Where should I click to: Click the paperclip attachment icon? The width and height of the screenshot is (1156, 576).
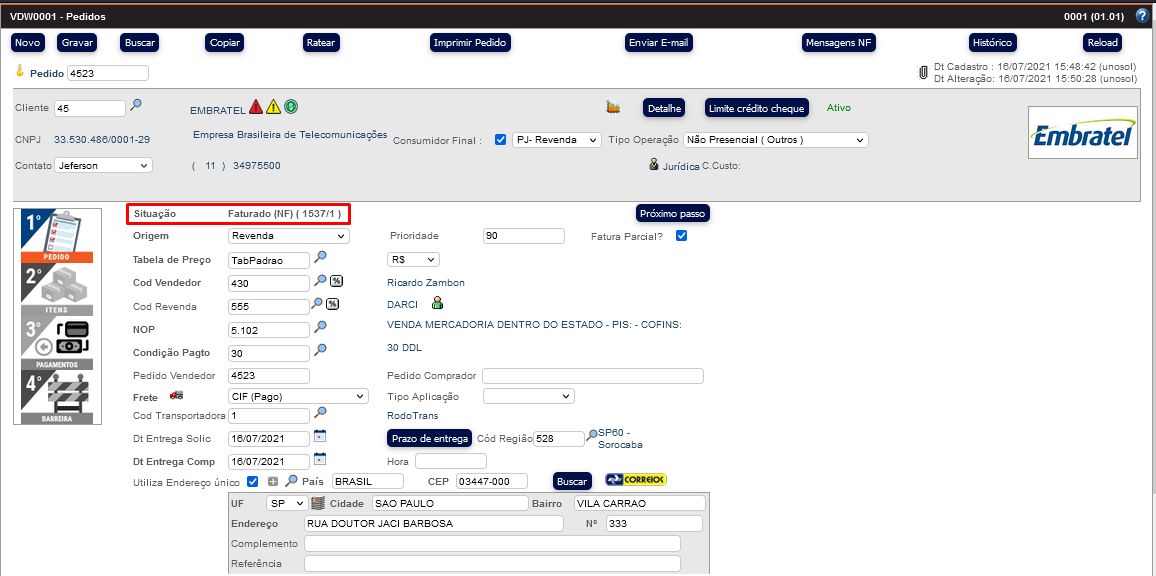click(x=923, y=72)
